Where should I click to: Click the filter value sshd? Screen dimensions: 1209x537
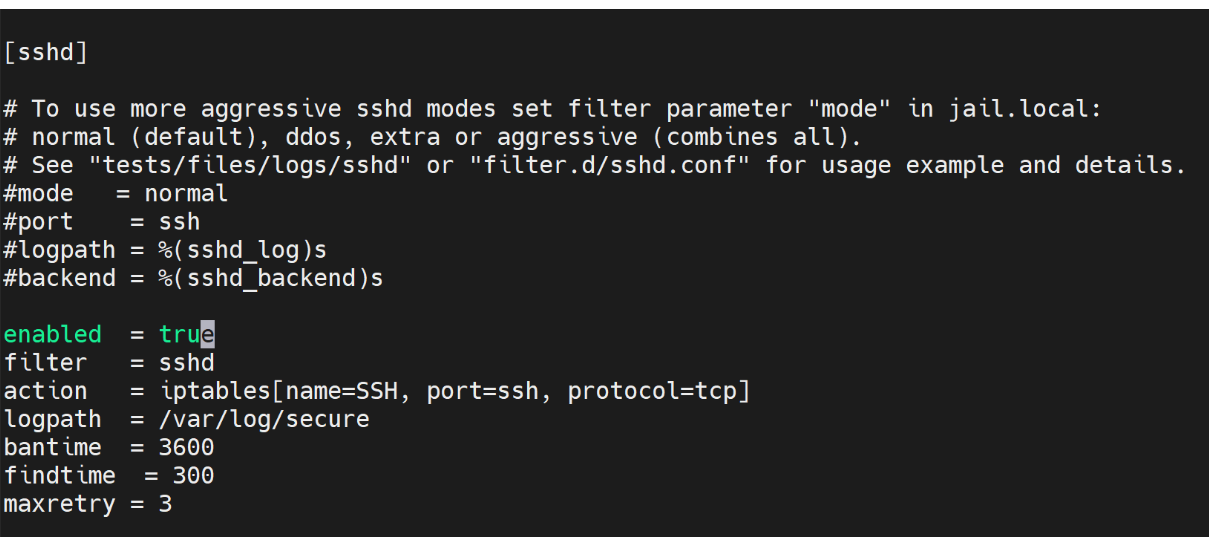pyautogui.click(x=186, y=362)
